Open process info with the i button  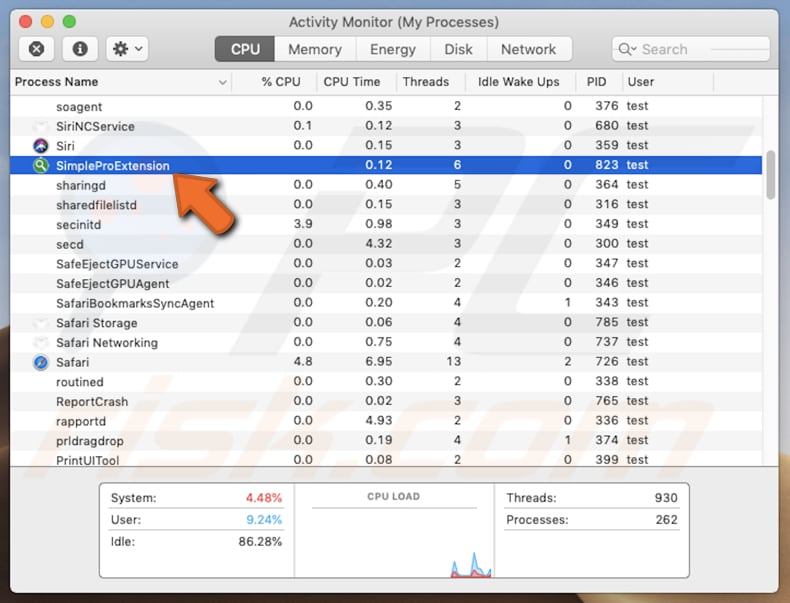point(80,49)
